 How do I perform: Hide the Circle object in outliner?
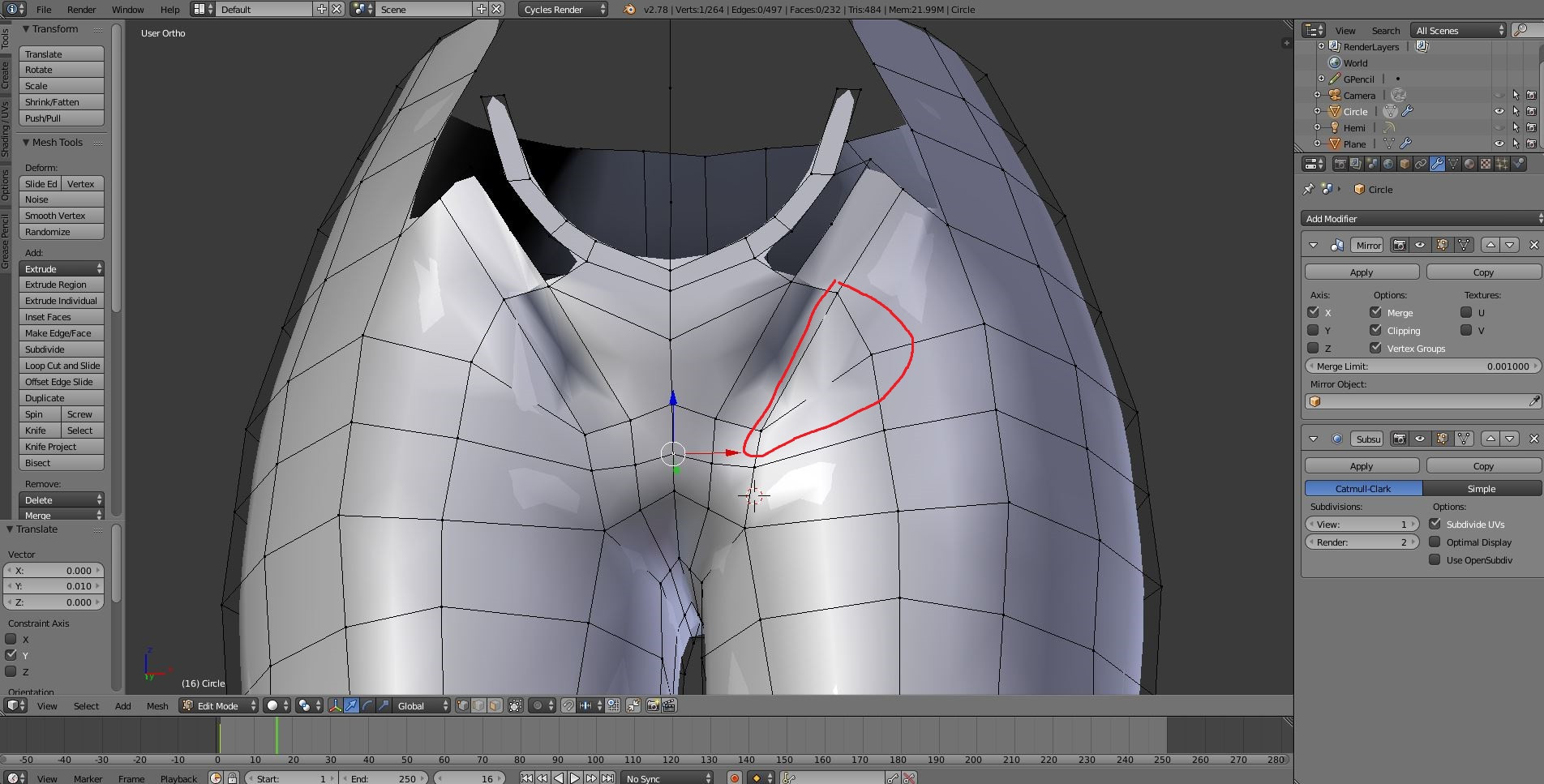click(x=1499, y=111)
